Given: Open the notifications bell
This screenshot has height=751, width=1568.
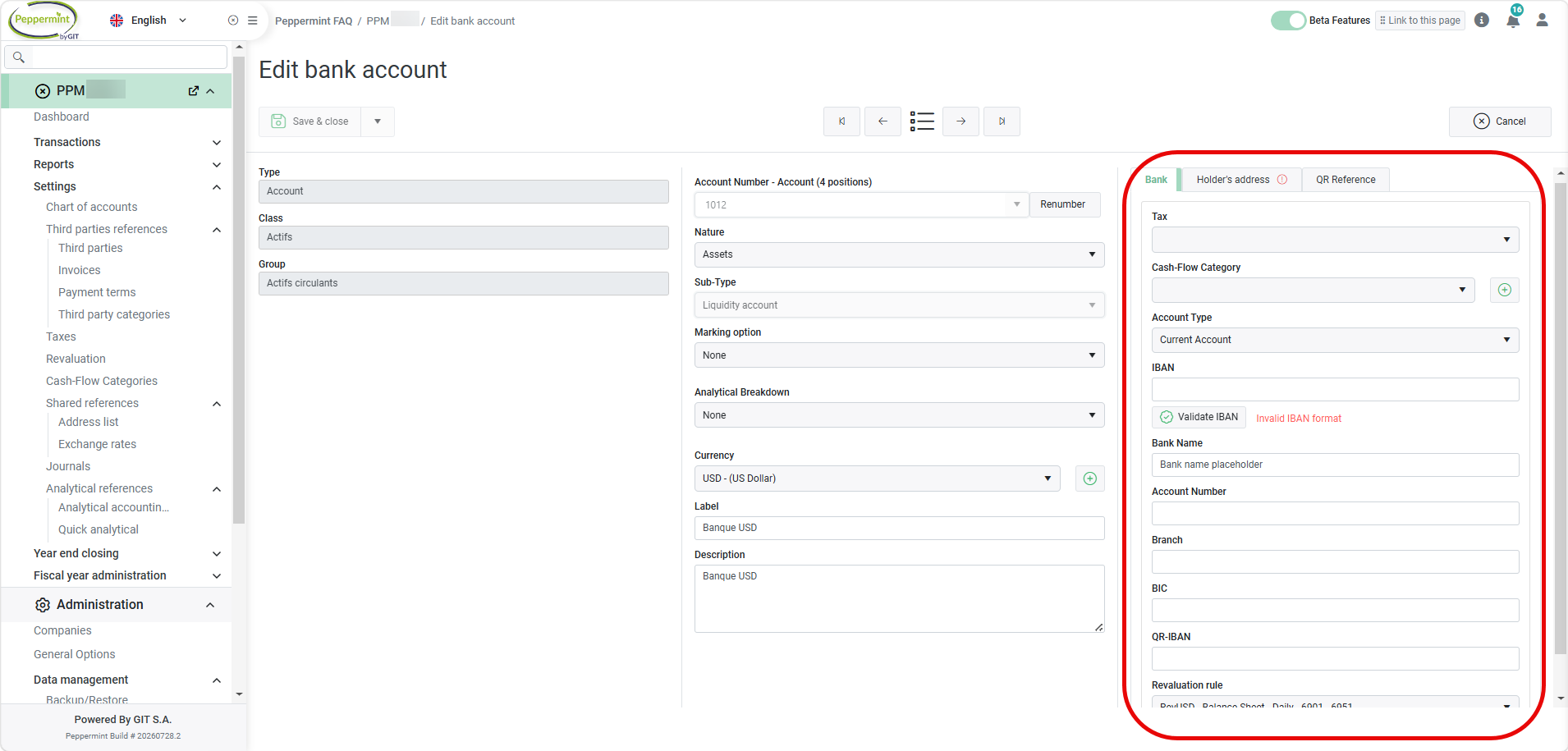Looking at the screenshot, I should point(1513,21).
